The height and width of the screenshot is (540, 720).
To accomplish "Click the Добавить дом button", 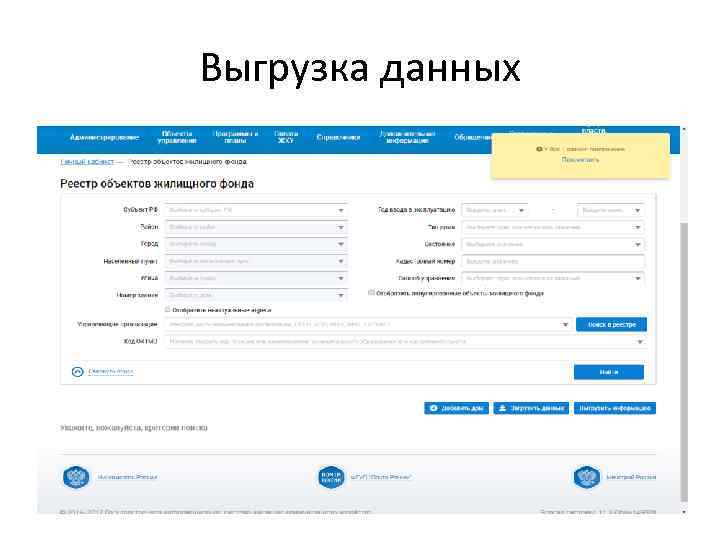I will pyautogui.click(x=456, y=408).
